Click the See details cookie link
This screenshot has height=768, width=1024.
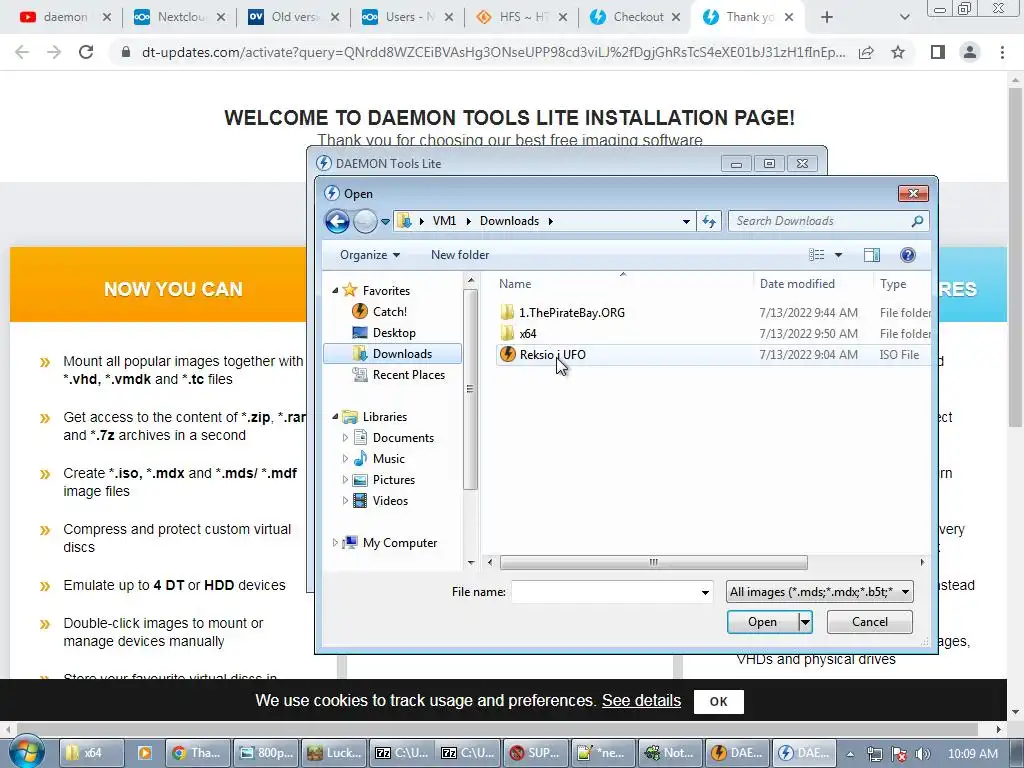641,701
